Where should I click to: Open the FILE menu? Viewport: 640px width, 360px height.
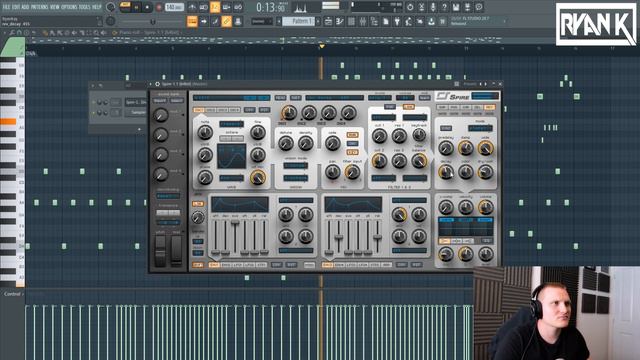click(7, 7)
